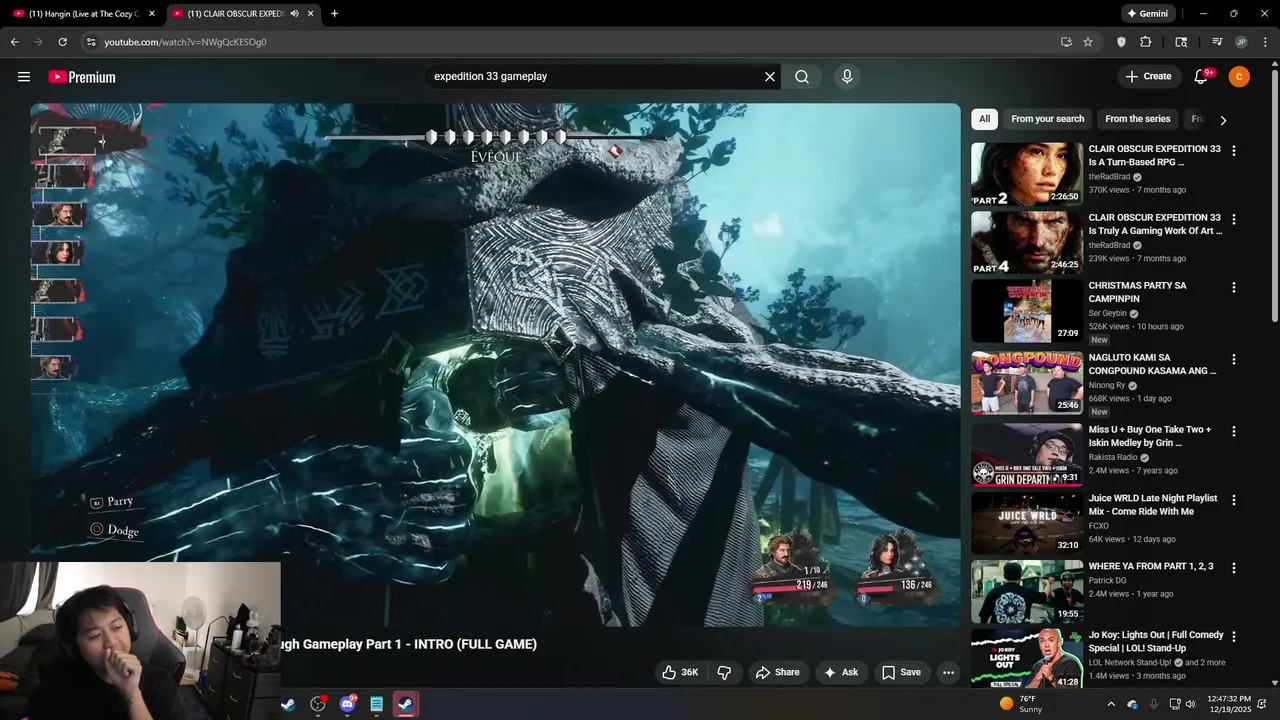This screenshot has width=1280, height=720.
Task: Click the youtube.com address bar URL
Action: tap(185, 42)
